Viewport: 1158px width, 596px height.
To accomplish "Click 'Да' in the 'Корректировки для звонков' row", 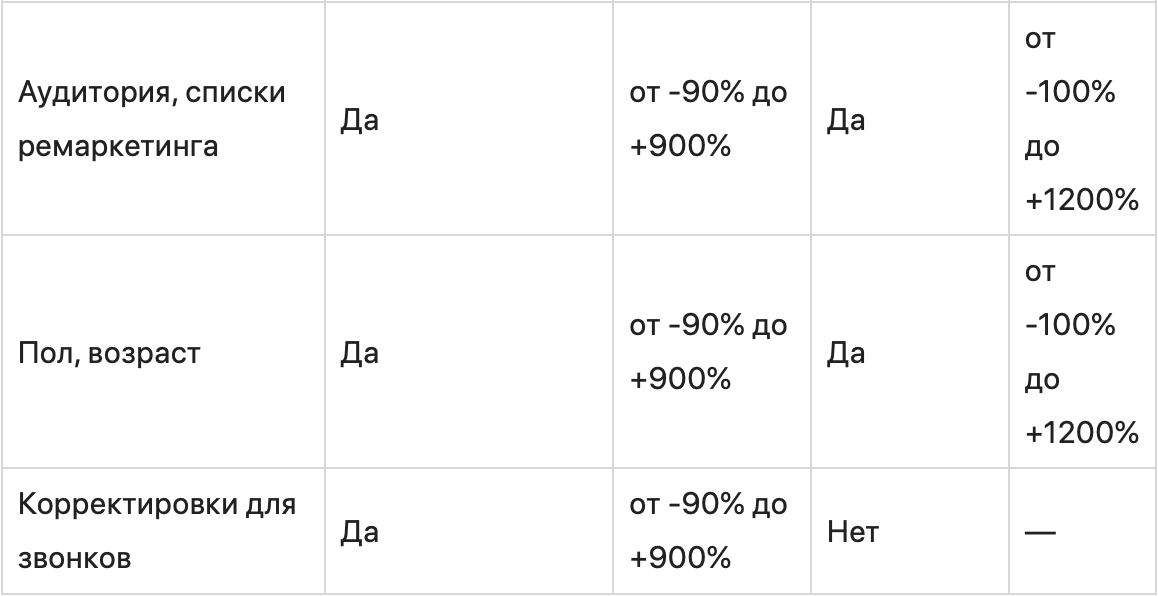I will click(x=360, y=532).
